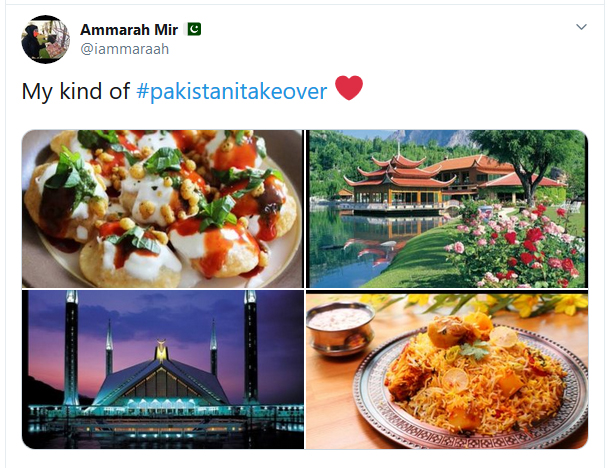Open the dahi puri chaat photo
The image size is (607, 468).
point(163,209)
